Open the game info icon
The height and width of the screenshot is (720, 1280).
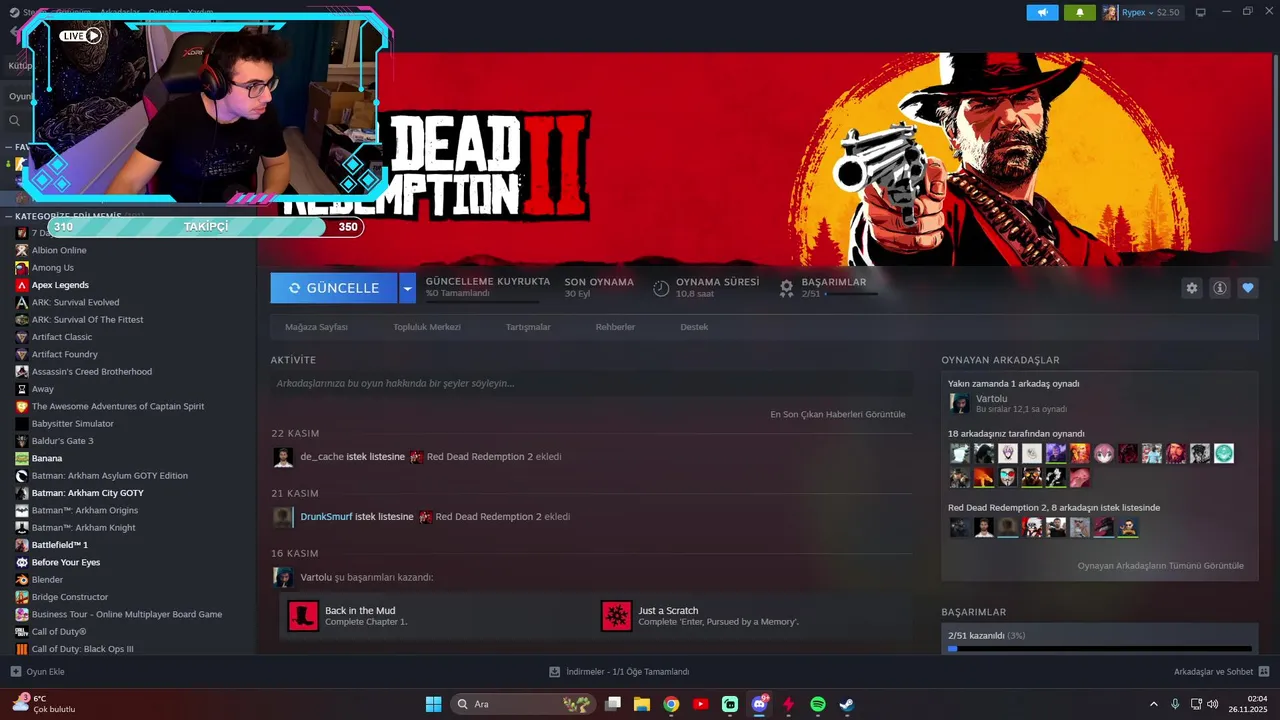(1220, 288)
